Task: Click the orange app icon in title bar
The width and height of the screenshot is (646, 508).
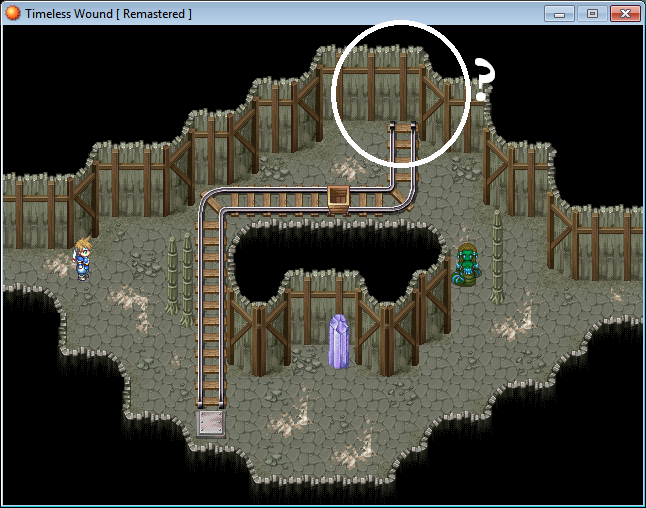Action: 12,14
